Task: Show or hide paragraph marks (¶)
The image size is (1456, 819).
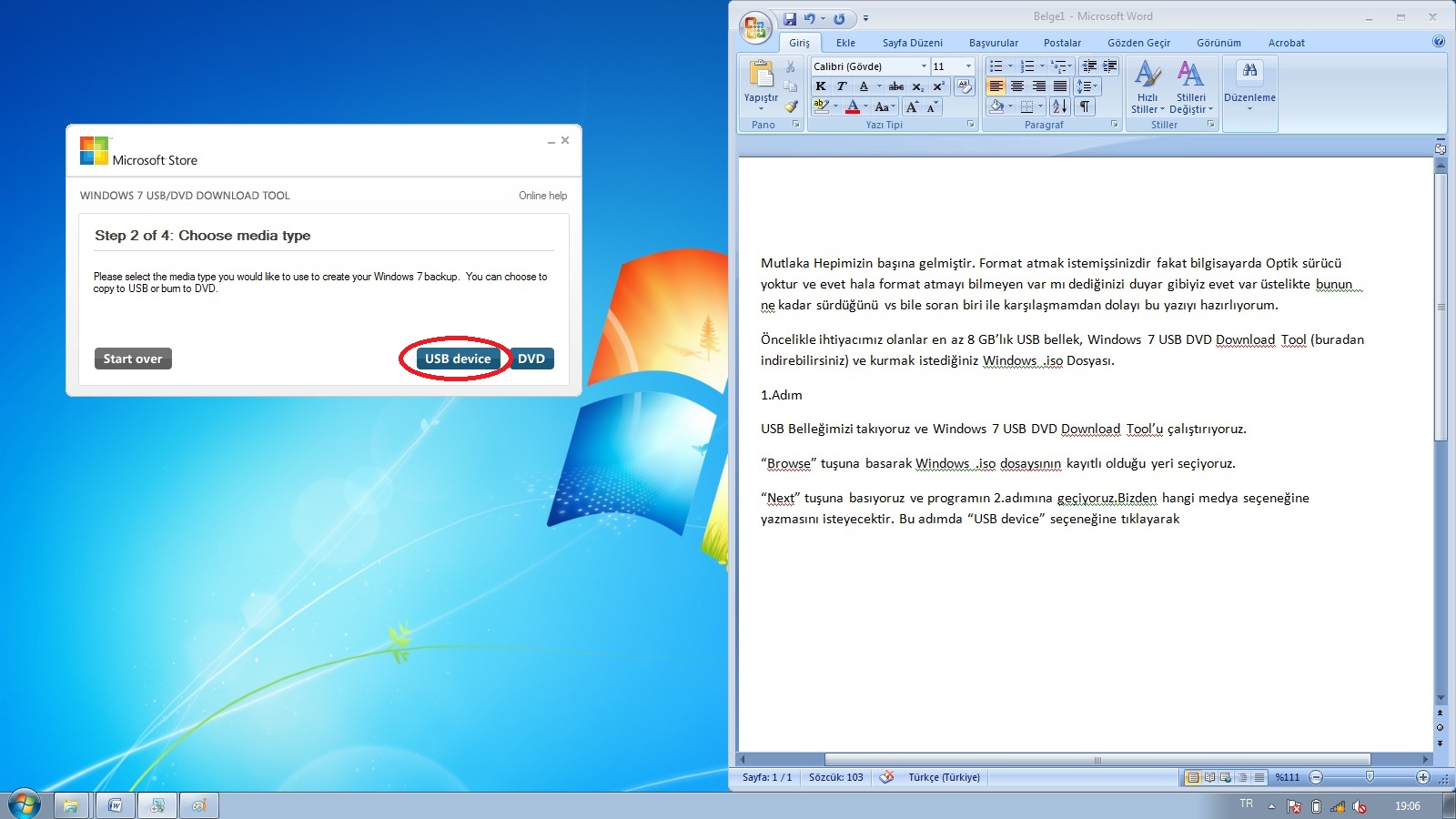Action: coord(1085,106)
